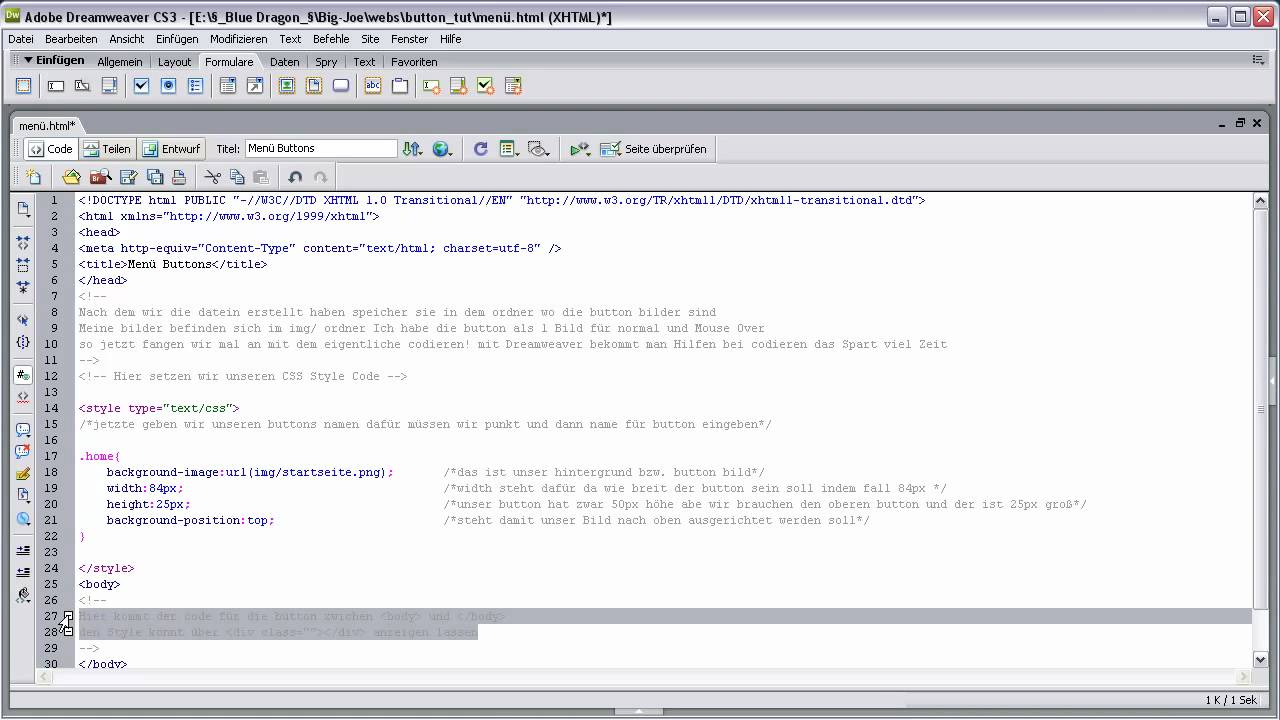This screenshot has height=720, width=1280.
Task: Click the Balance braces icon in coding toolbar
Action: pyautogui.click(x=23, y=342)
